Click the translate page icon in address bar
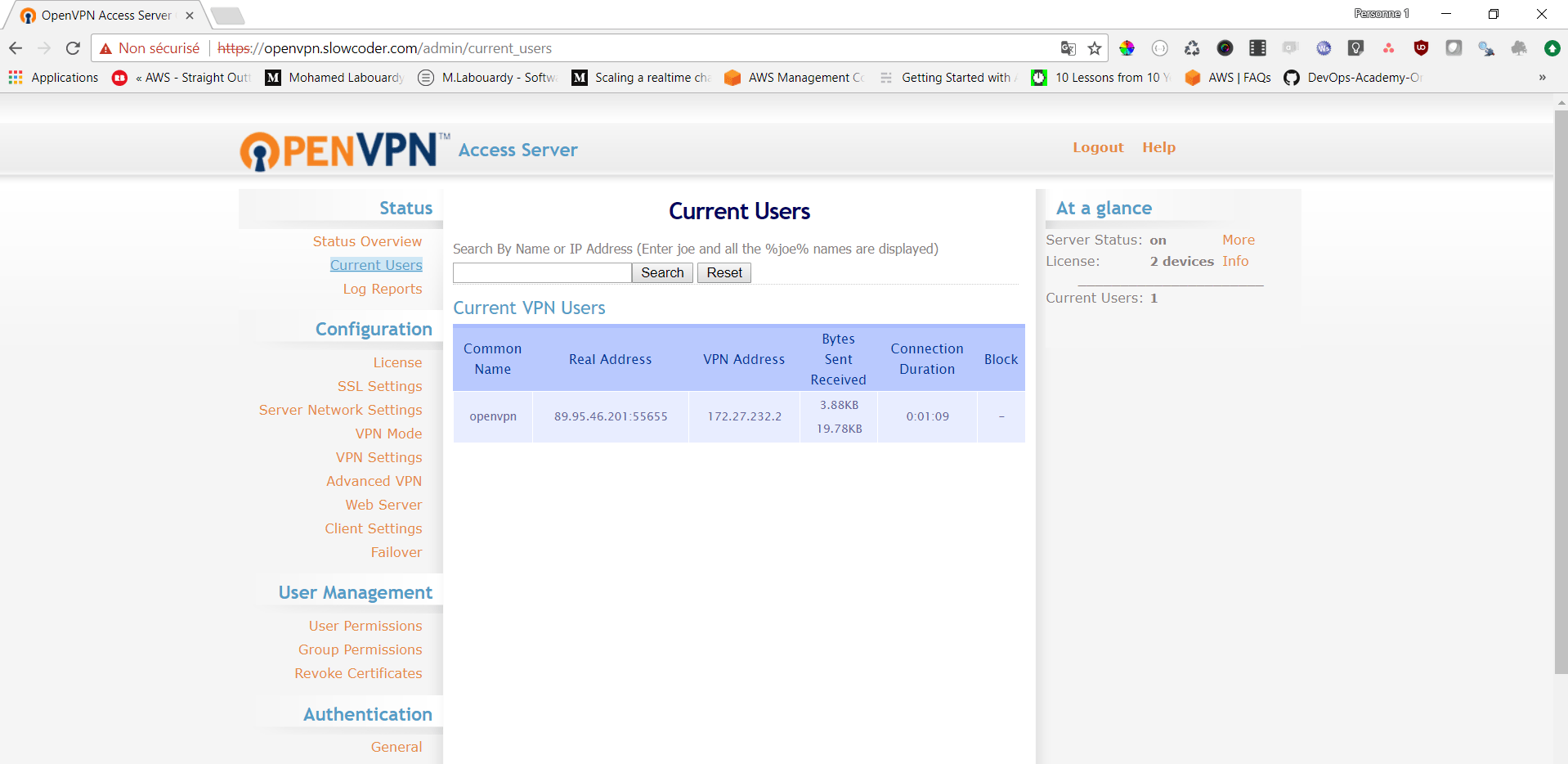 click(1068, 48)
